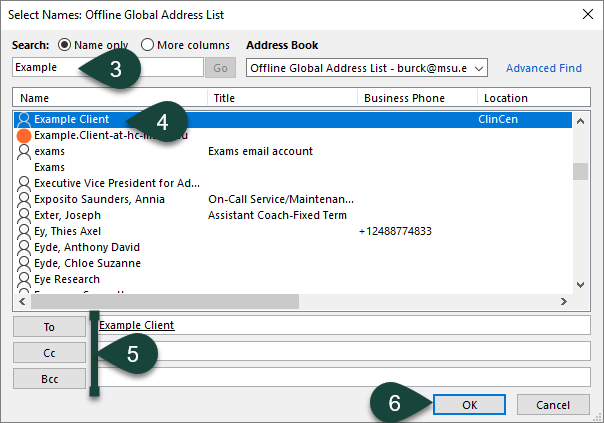Image resolution: width=604 pixels, height=423 pixels.
Task: Open the Advanced Find link
Action: click(543, 68)
